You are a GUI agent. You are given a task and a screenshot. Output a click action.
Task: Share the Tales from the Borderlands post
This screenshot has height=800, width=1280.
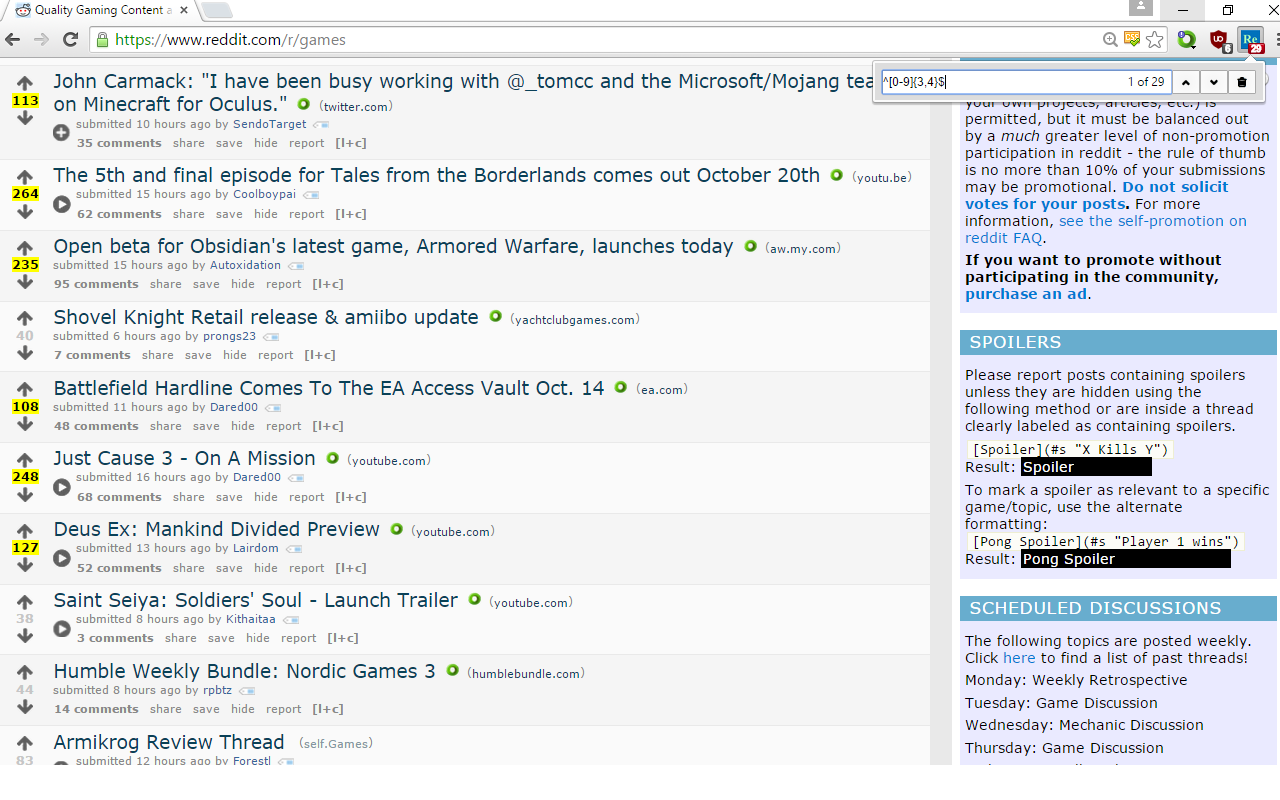[x=188, y=214]
